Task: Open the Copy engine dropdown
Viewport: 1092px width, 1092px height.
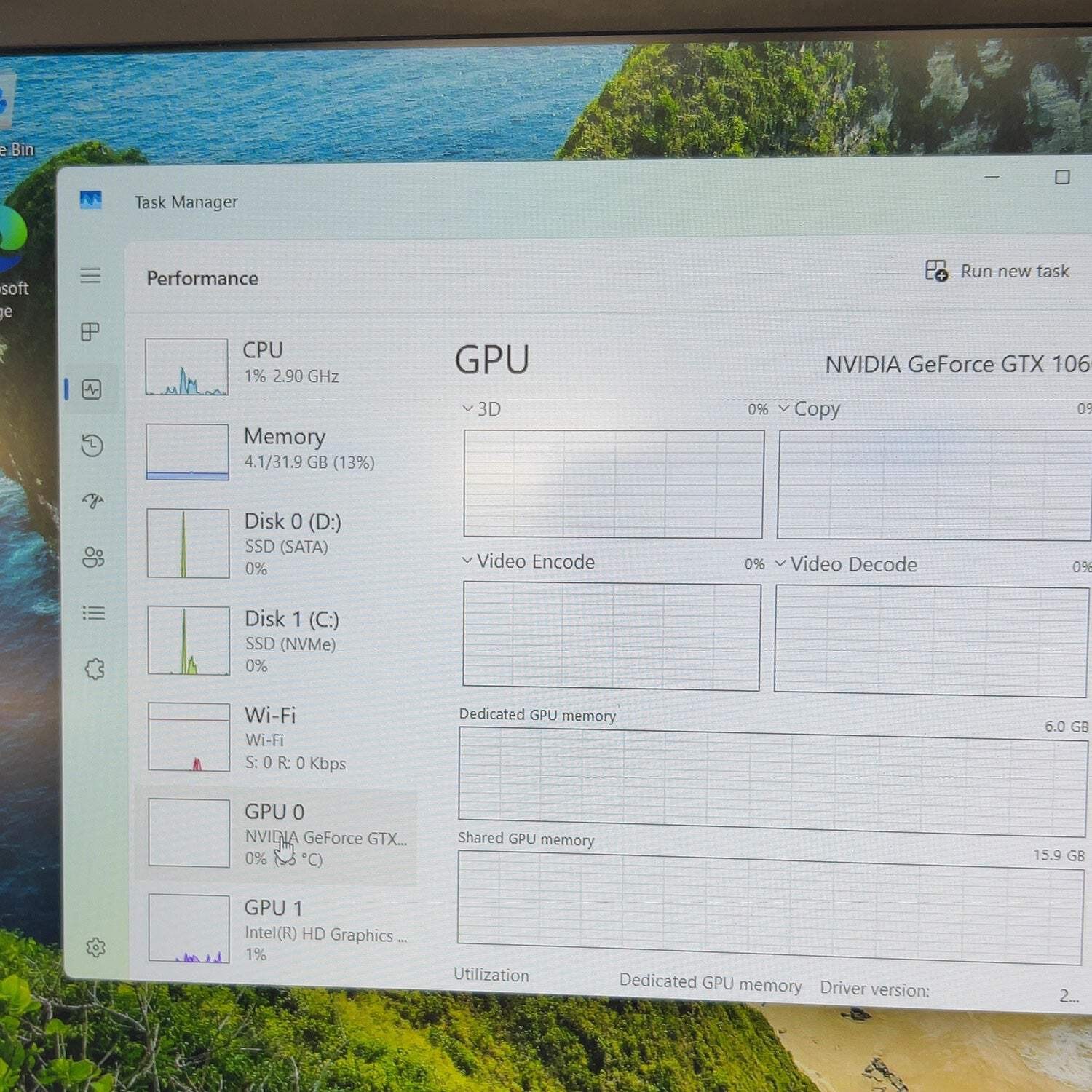Action: pyautogui.click(x=810, y=409)
